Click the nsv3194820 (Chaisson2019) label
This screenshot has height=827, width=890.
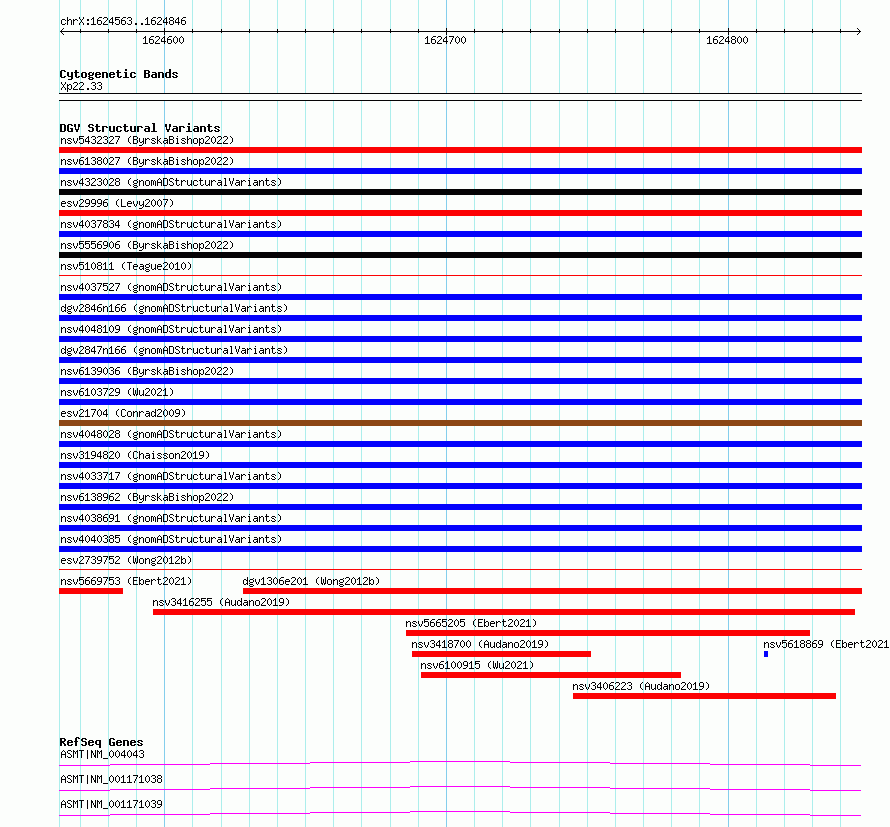135,455
